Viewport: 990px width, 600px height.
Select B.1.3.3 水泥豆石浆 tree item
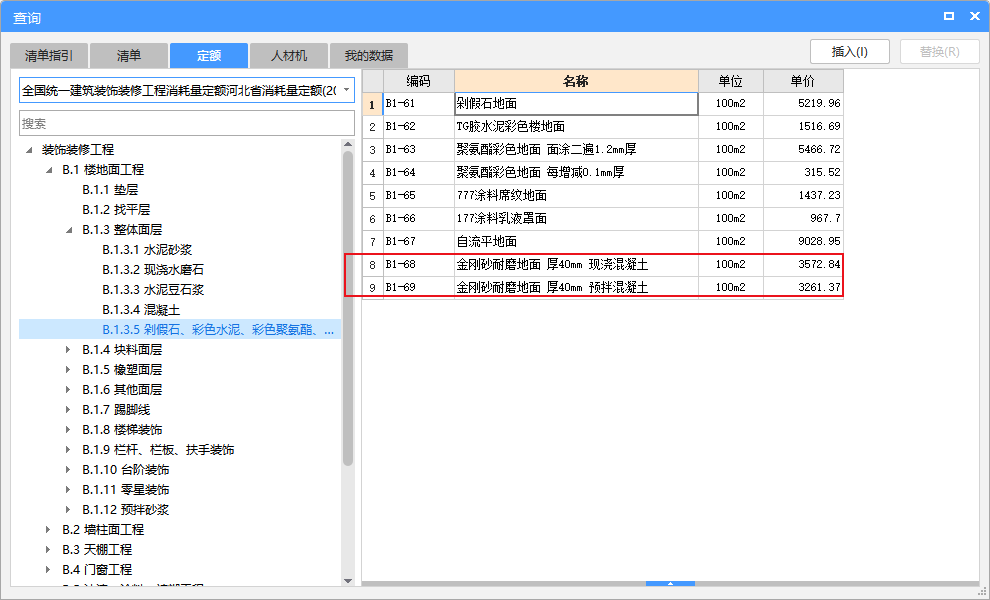(x=153, y=290)
